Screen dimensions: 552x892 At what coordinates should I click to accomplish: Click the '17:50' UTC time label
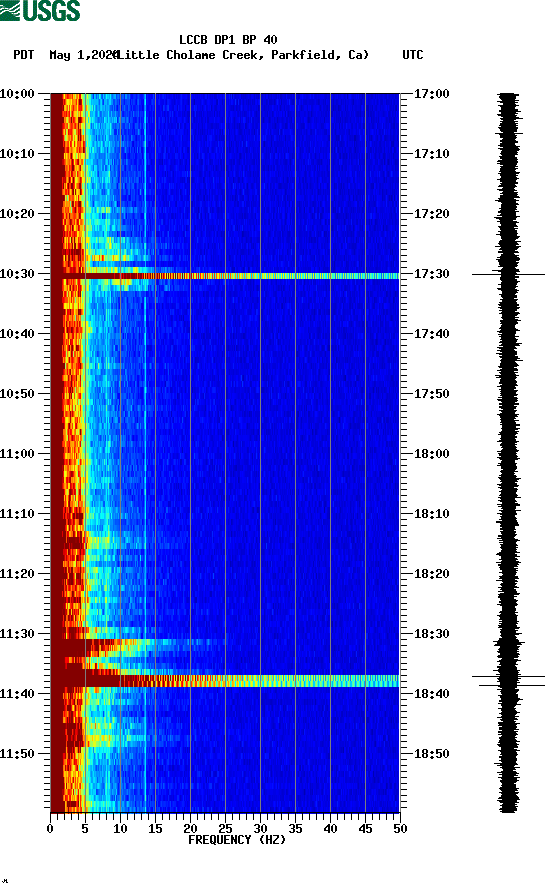click(431, 394)
